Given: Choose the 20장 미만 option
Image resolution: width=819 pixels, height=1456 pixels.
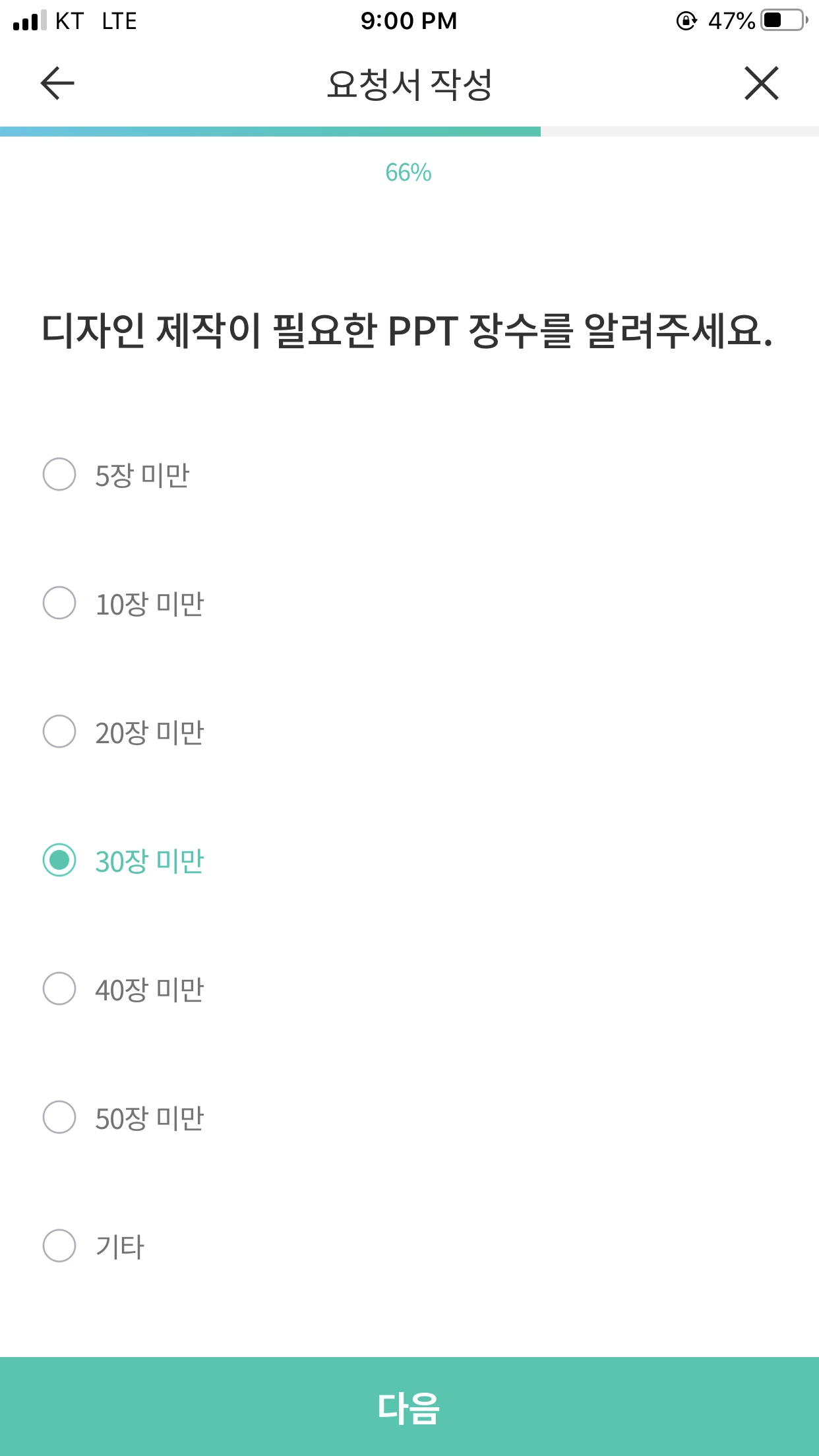Looking at the screenshot, I should tap(59, 731).
